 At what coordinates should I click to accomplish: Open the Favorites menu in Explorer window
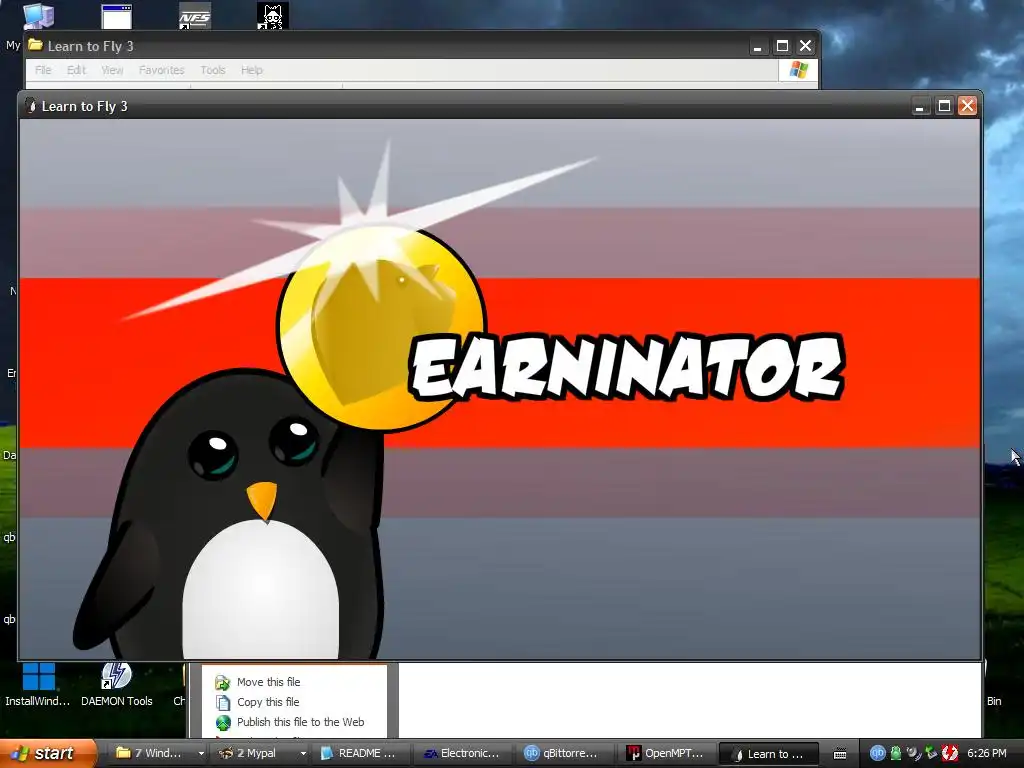pos(162,70)
